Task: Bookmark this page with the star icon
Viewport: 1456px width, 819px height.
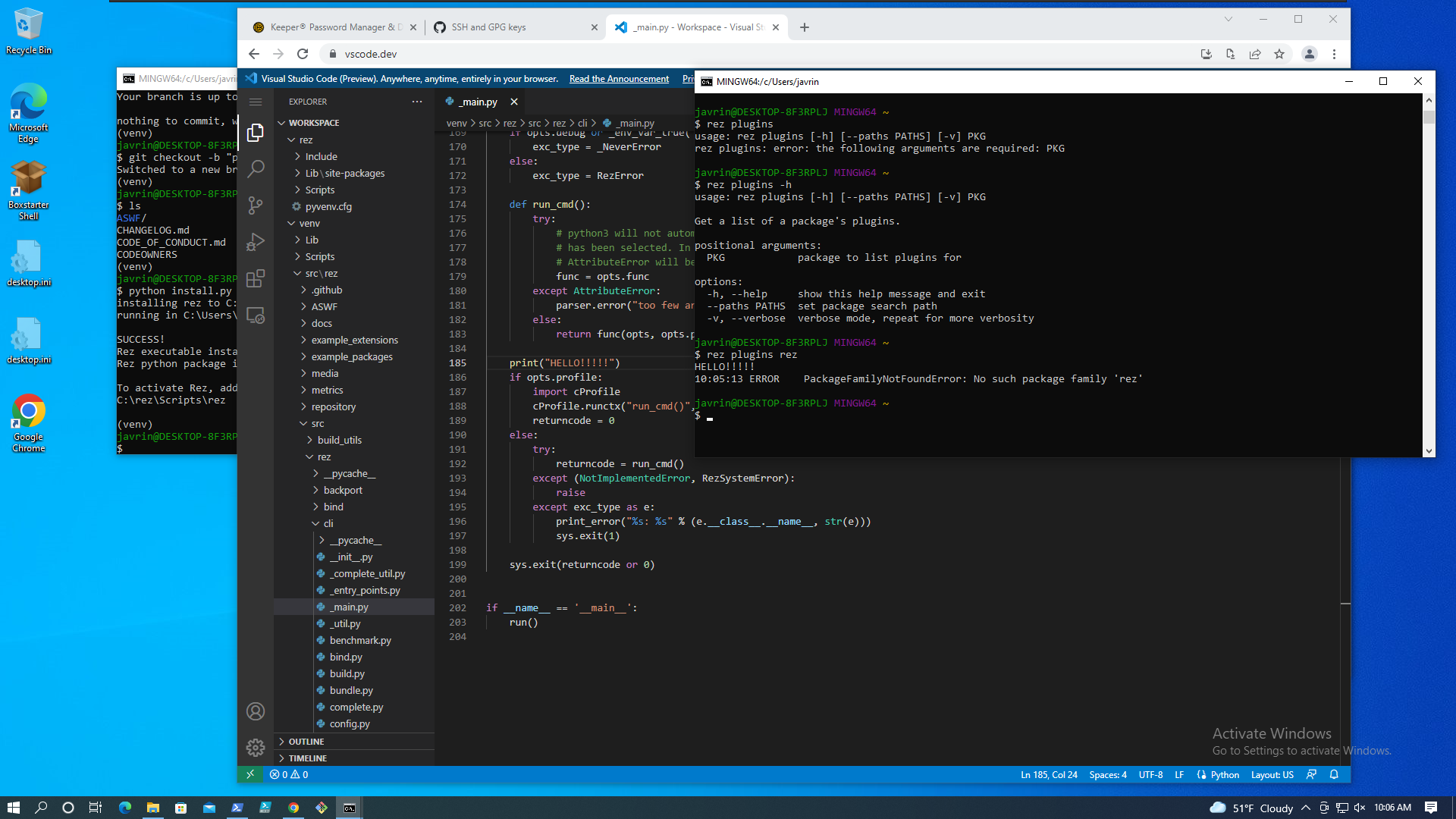Action: point(1279,54)
